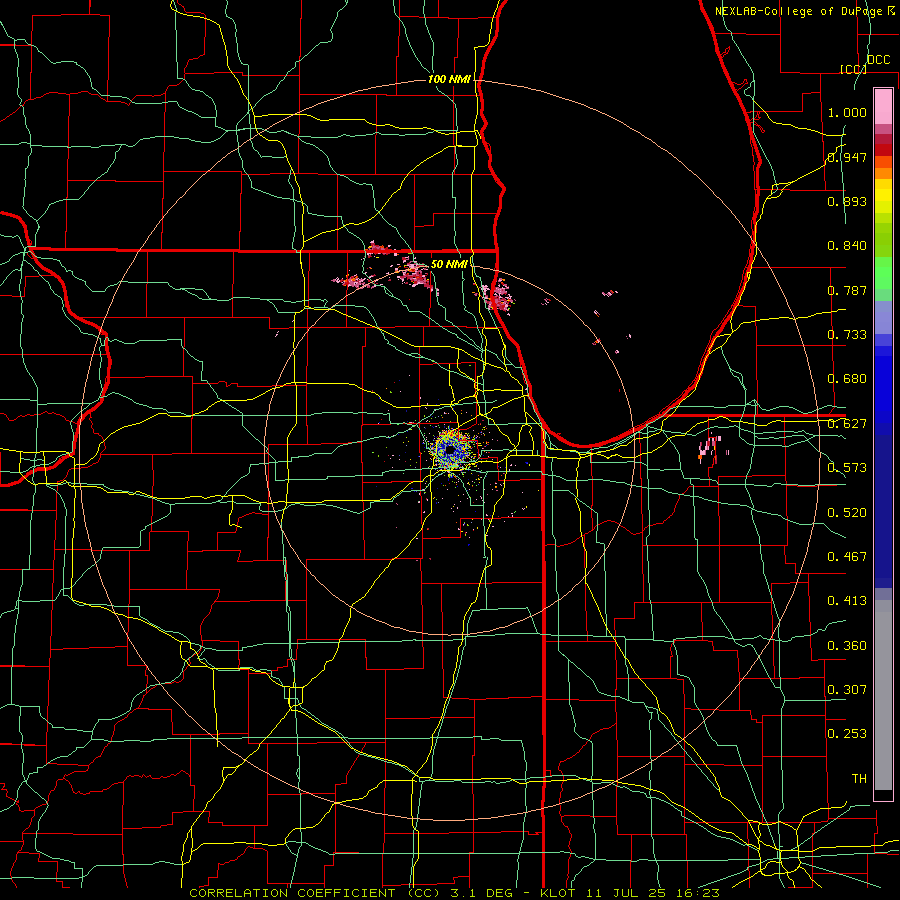This screenshot has width=900, height=900.
Task: Pick the bright red swatch above 0.947
Action: pos(883,150)
